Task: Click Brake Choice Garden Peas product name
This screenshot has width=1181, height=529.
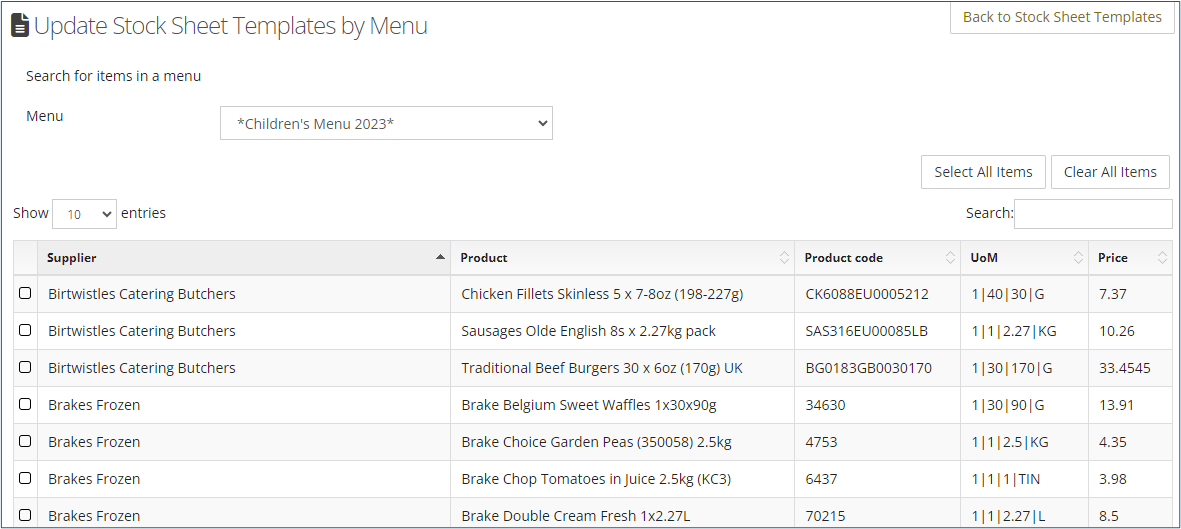Action: pos(597,442)
